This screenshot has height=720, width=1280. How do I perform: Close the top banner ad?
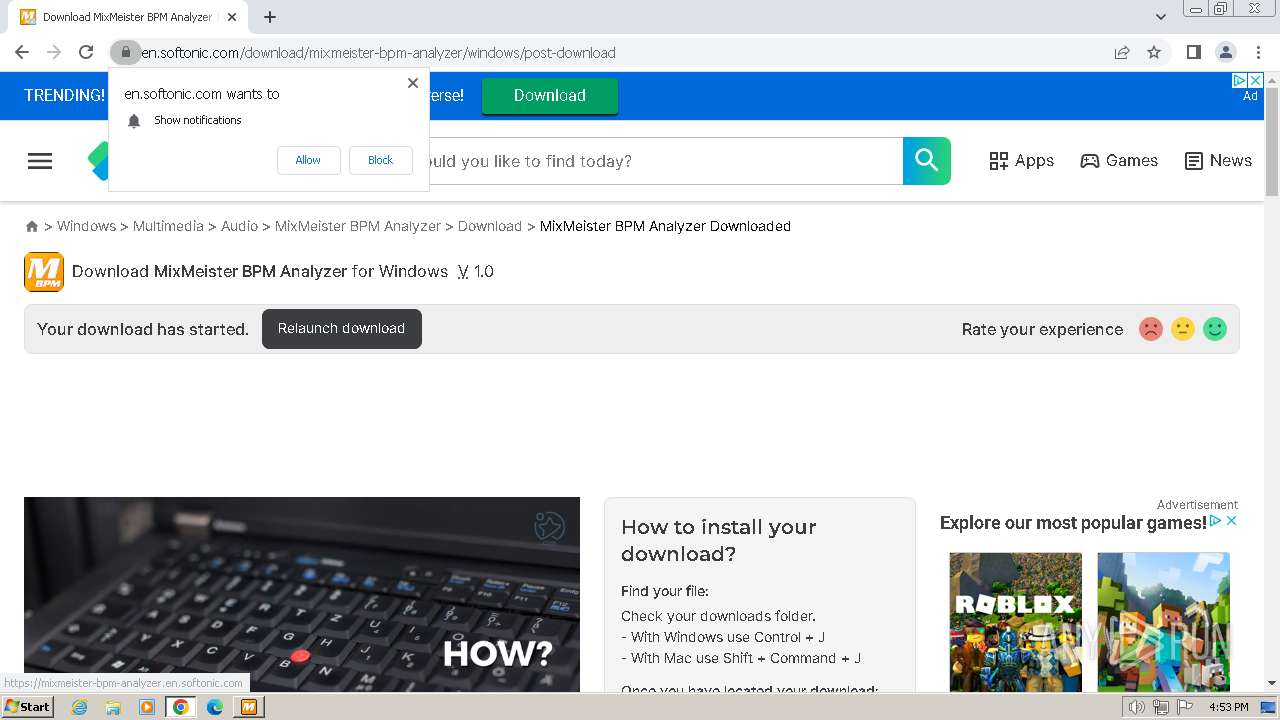point(1256,80)
